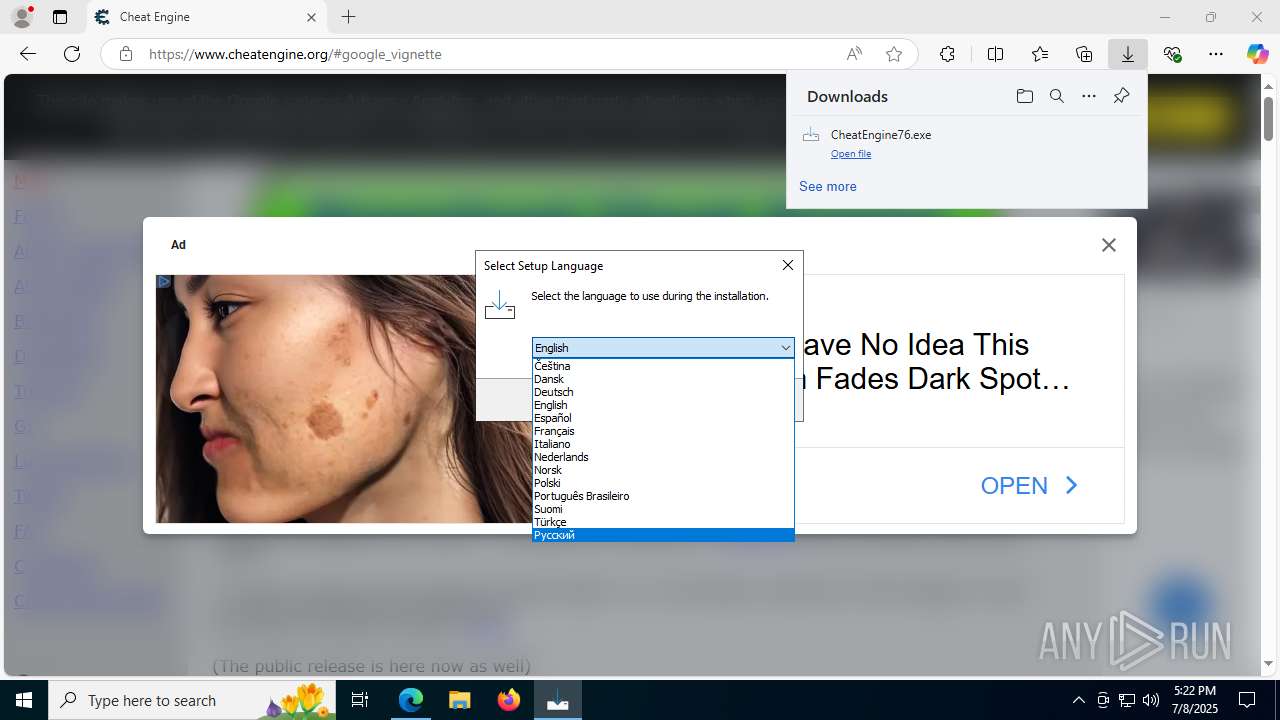Choose English in the dropdown list
1280x720 pixels.
click(663, 405)
